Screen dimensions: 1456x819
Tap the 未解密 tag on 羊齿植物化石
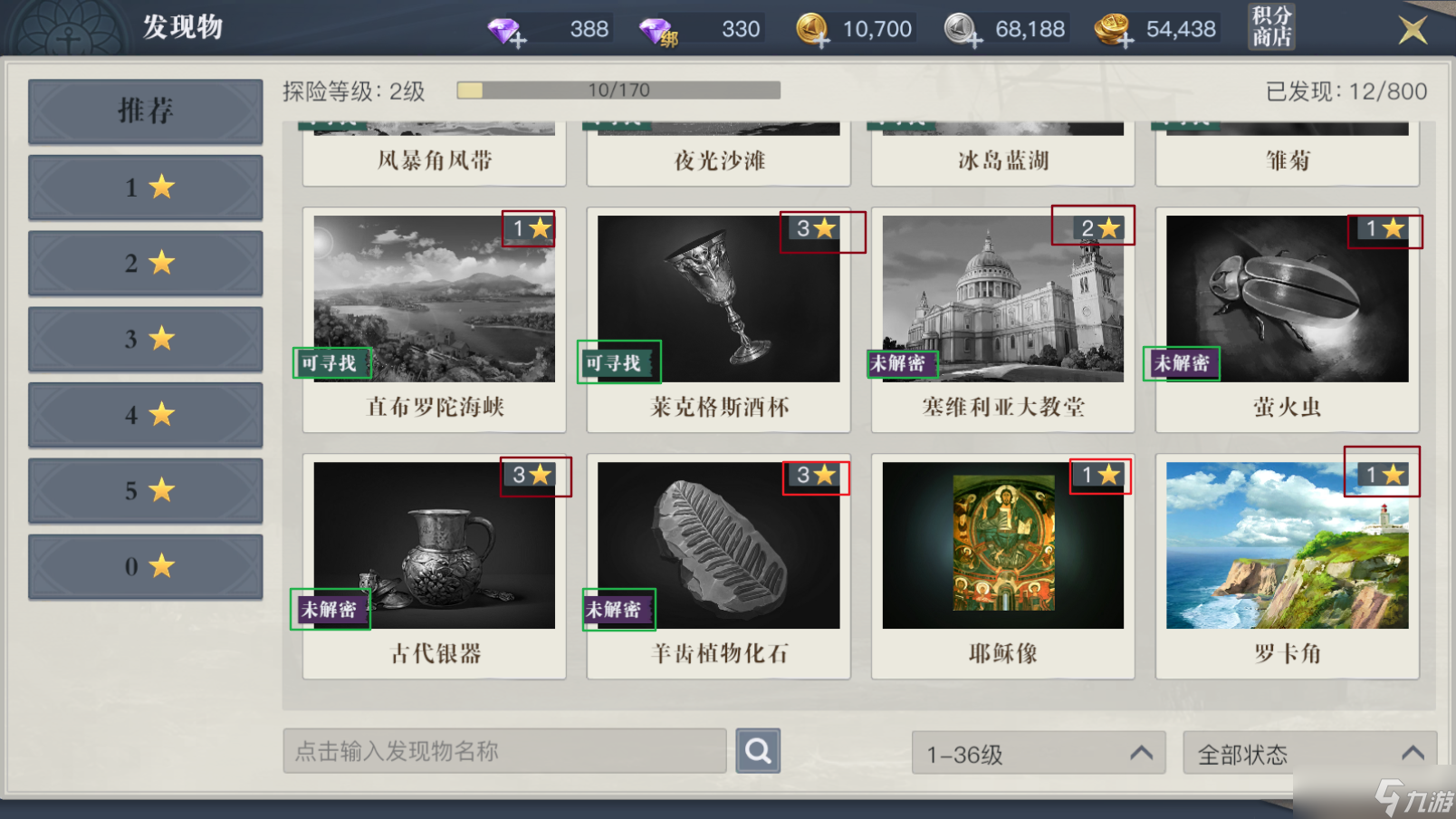tap(616, 610)
